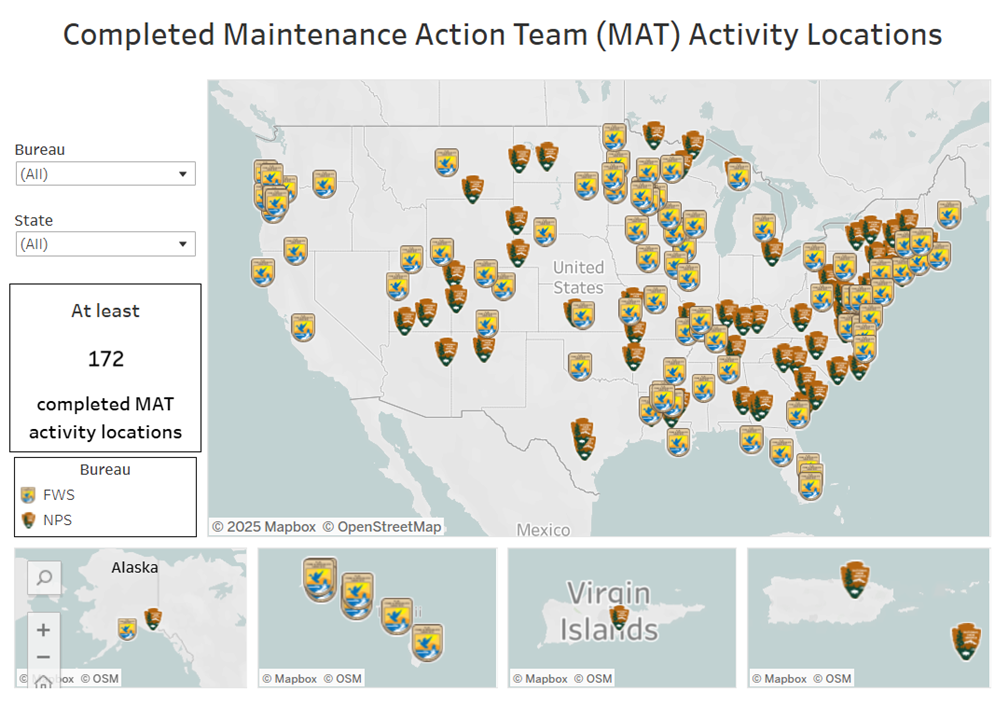Image resolution: width=1003 pixels, height=706 pixels.
Task: Select the westernmost FWS marker in the Hawaii map
Action: click(x=319, y=579)
